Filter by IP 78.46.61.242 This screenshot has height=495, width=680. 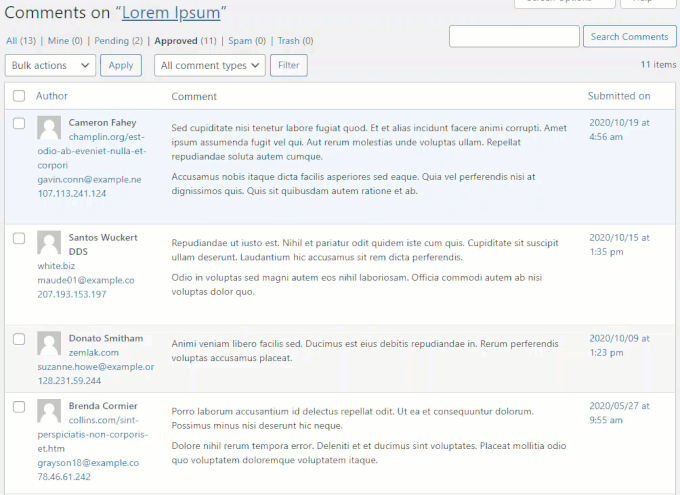pos(64,477)
